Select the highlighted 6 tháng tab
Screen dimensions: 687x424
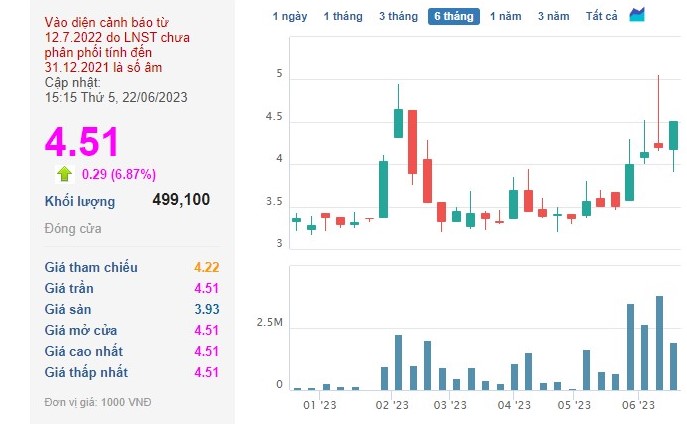(454, 16)
